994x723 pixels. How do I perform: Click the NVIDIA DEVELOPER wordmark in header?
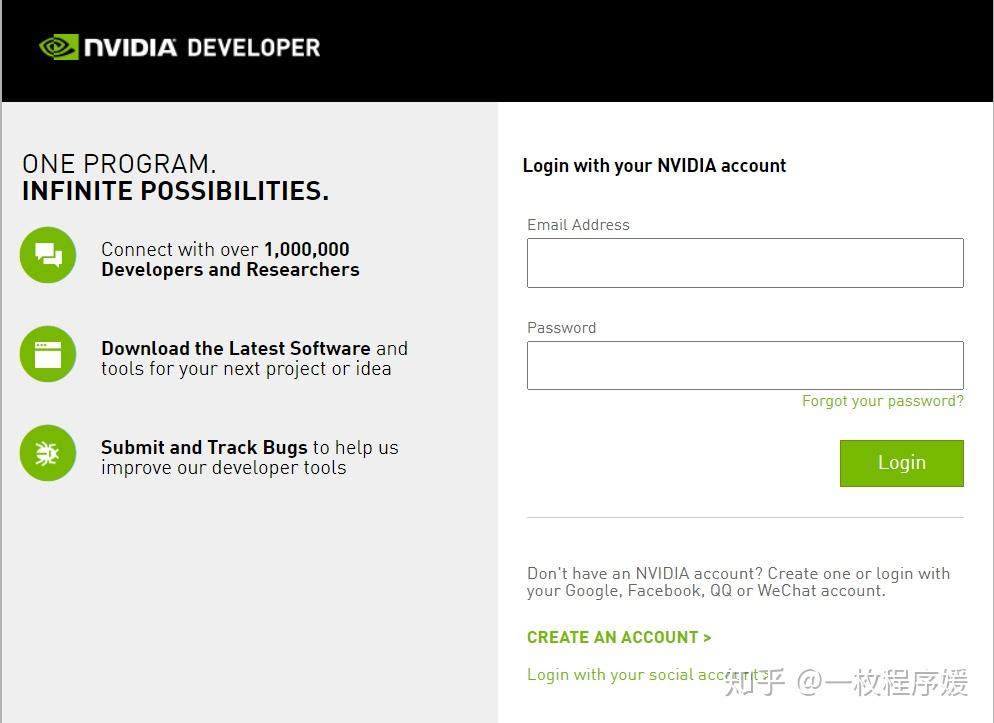tap(202, 47)
